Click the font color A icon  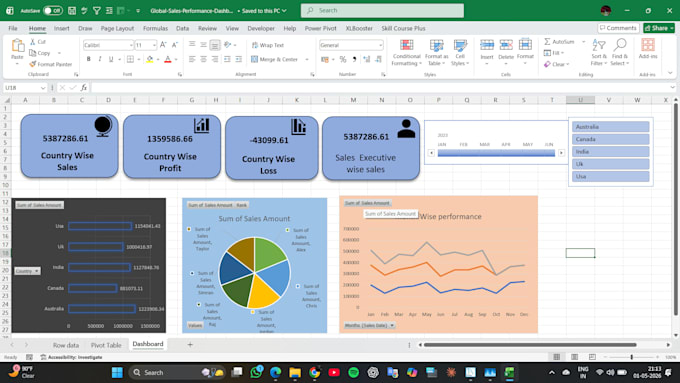[168, 59]
